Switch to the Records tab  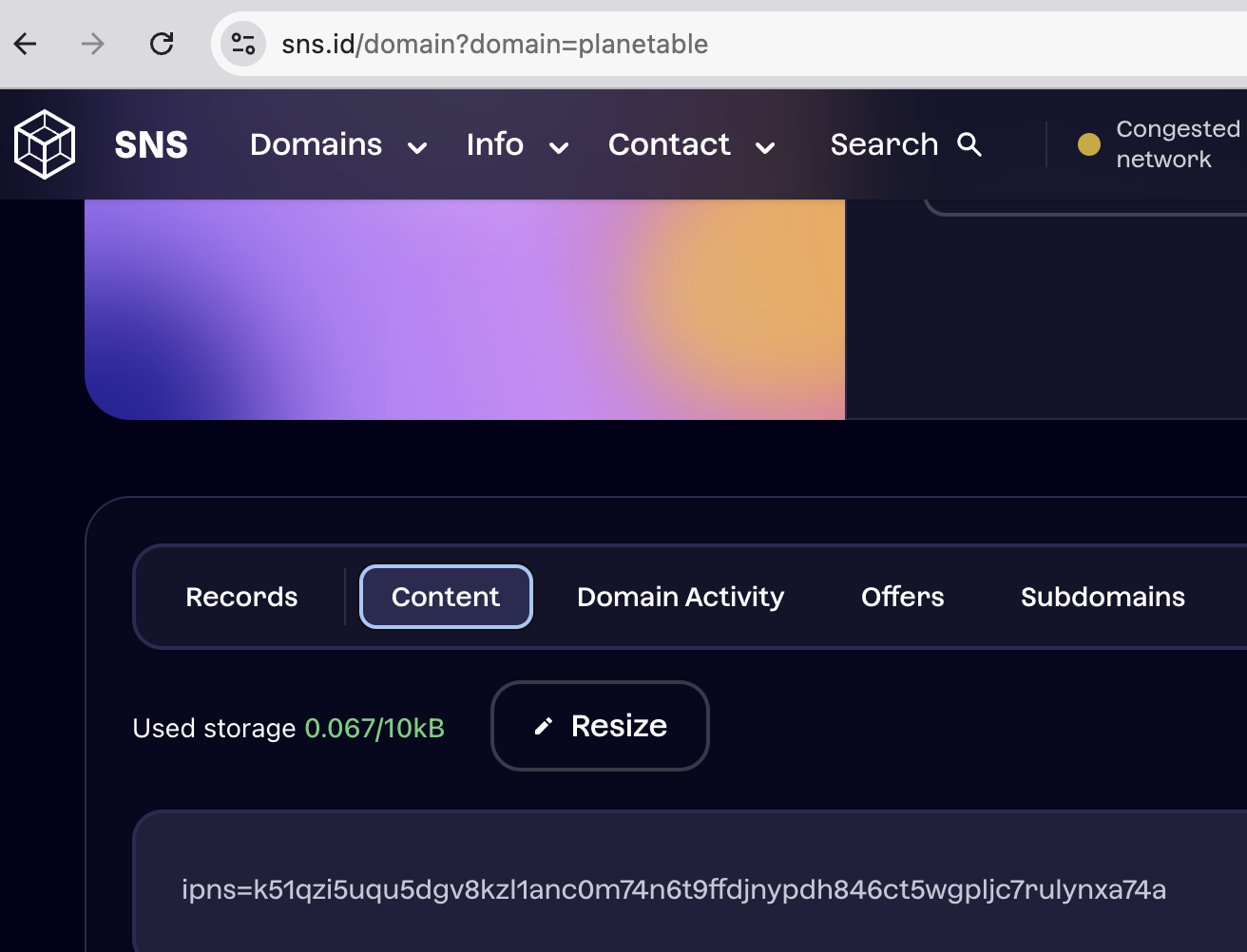[241, 597]
